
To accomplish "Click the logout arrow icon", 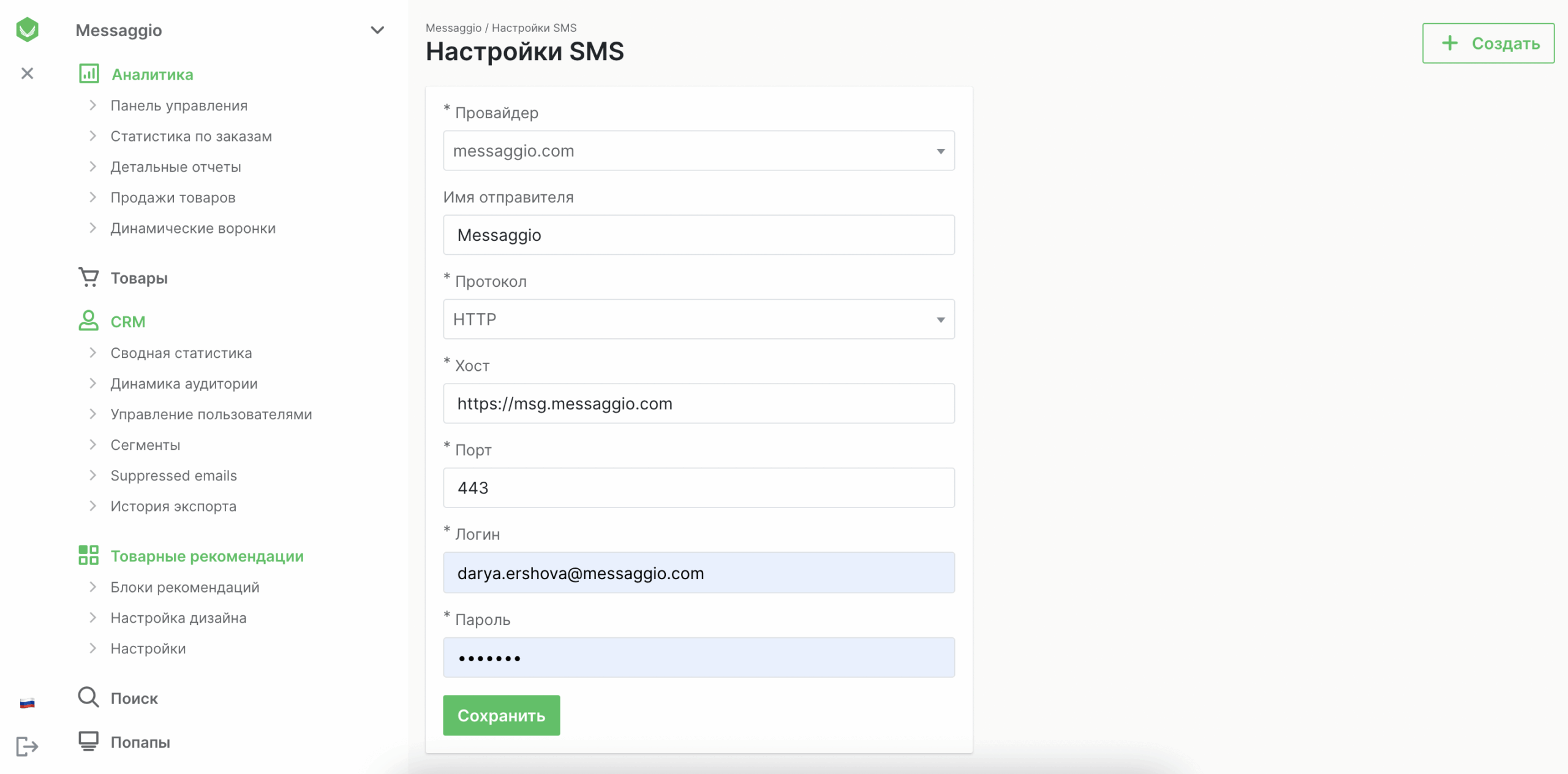I will coord(27,746).
